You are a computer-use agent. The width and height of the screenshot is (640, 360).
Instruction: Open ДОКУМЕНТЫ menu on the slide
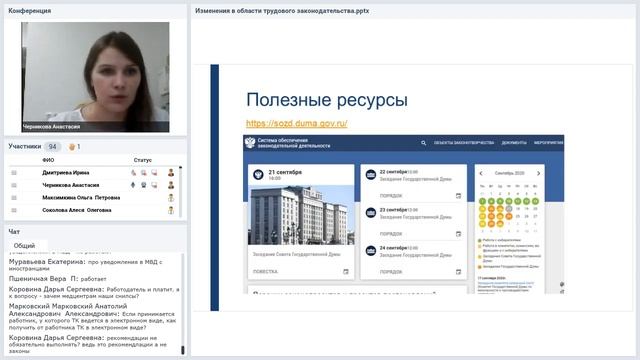pos(514,143)
